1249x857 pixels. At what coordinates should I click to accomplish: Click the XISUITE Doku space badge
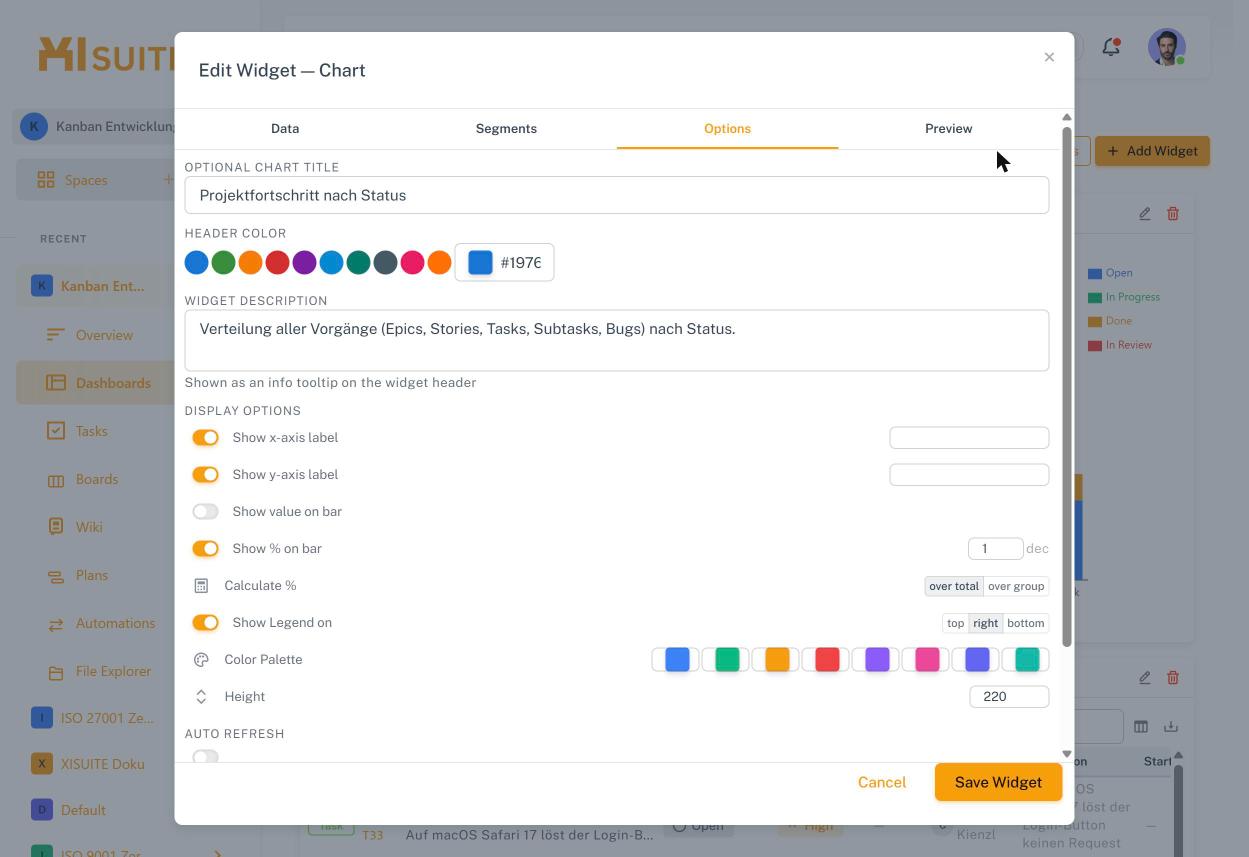[42, 763]
